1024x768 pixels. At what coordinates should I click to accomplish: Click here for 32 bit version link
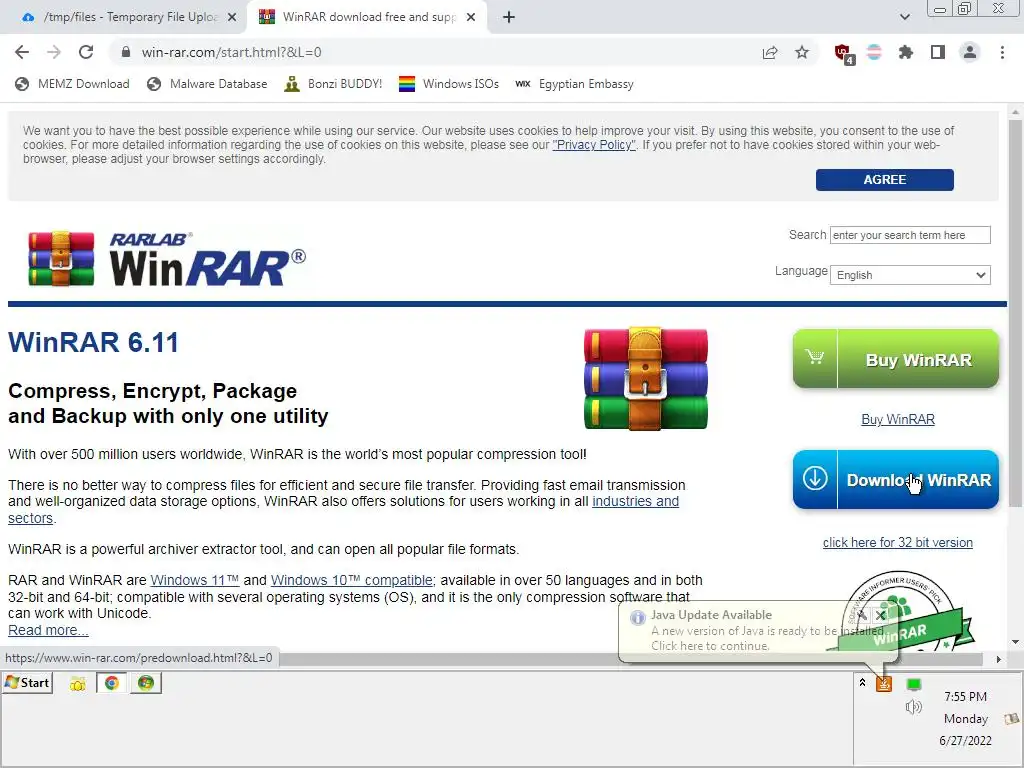897,542
